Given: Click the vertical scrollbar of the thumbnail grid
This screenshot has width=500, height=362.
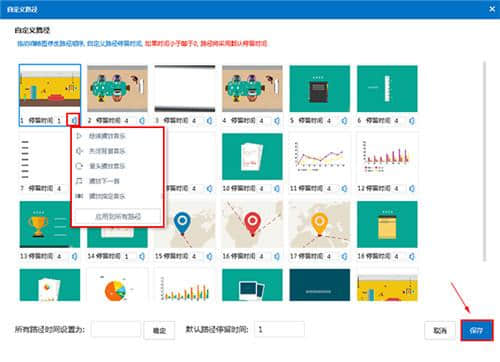Looking at the screenshot, I should 484,162.
